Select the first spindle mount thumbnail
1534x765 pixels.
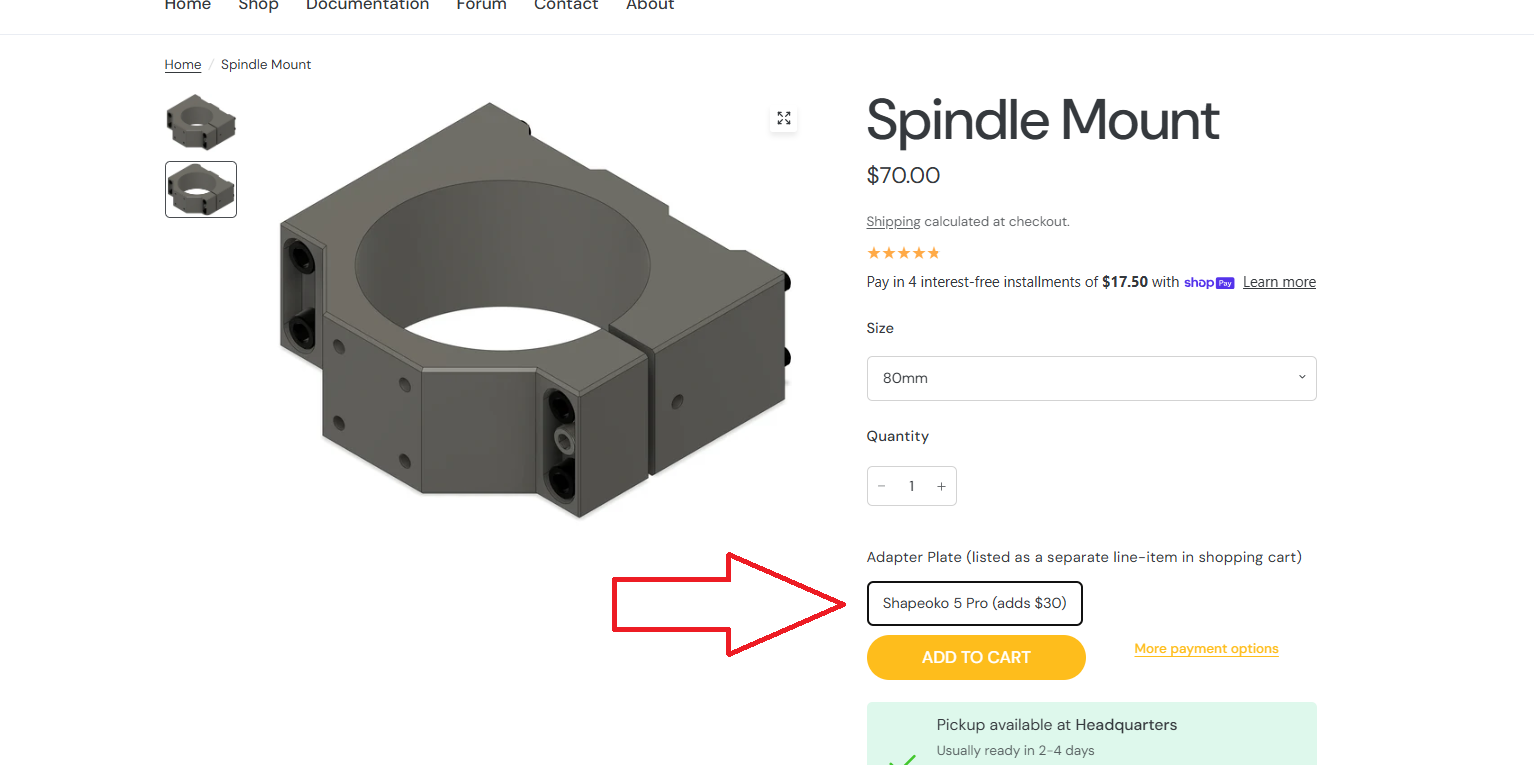point(201,121)
